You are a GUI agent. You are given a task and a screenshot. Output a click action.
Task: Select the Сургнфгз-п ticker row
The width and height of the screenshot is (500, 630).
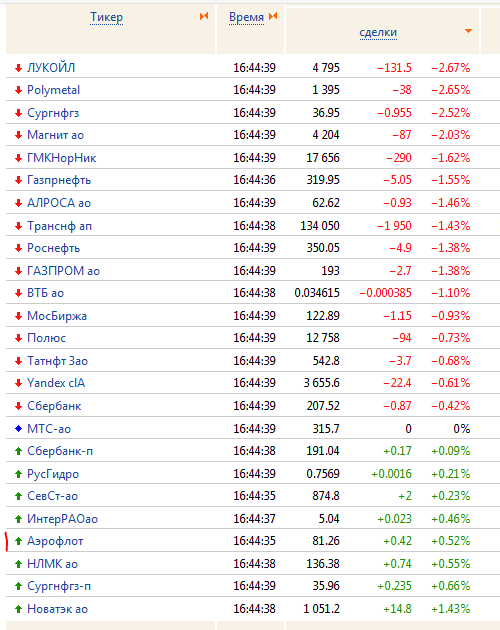(250, 586)
